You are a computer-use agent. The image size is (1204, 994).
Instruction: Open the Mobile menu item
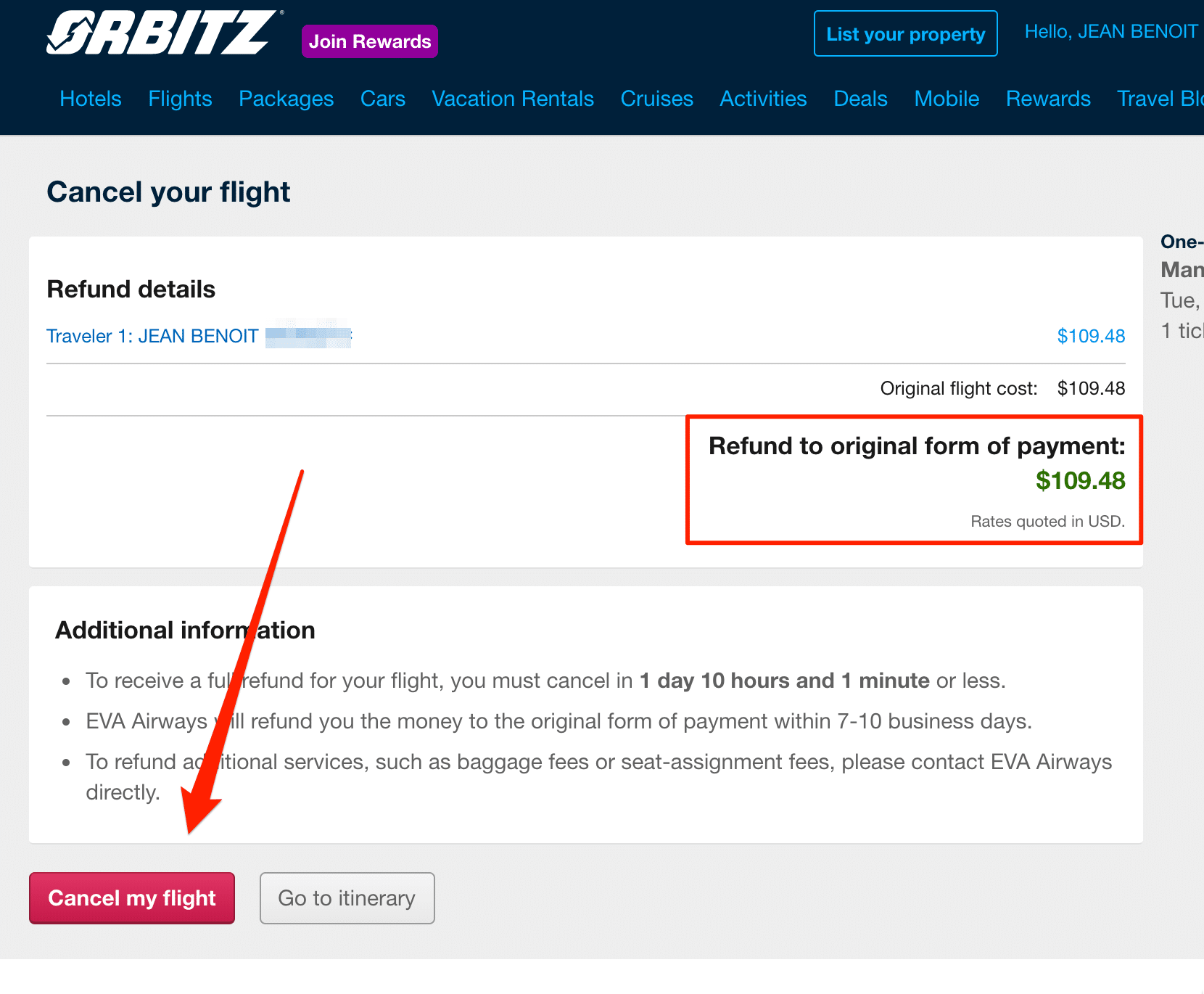coord(947,99)
